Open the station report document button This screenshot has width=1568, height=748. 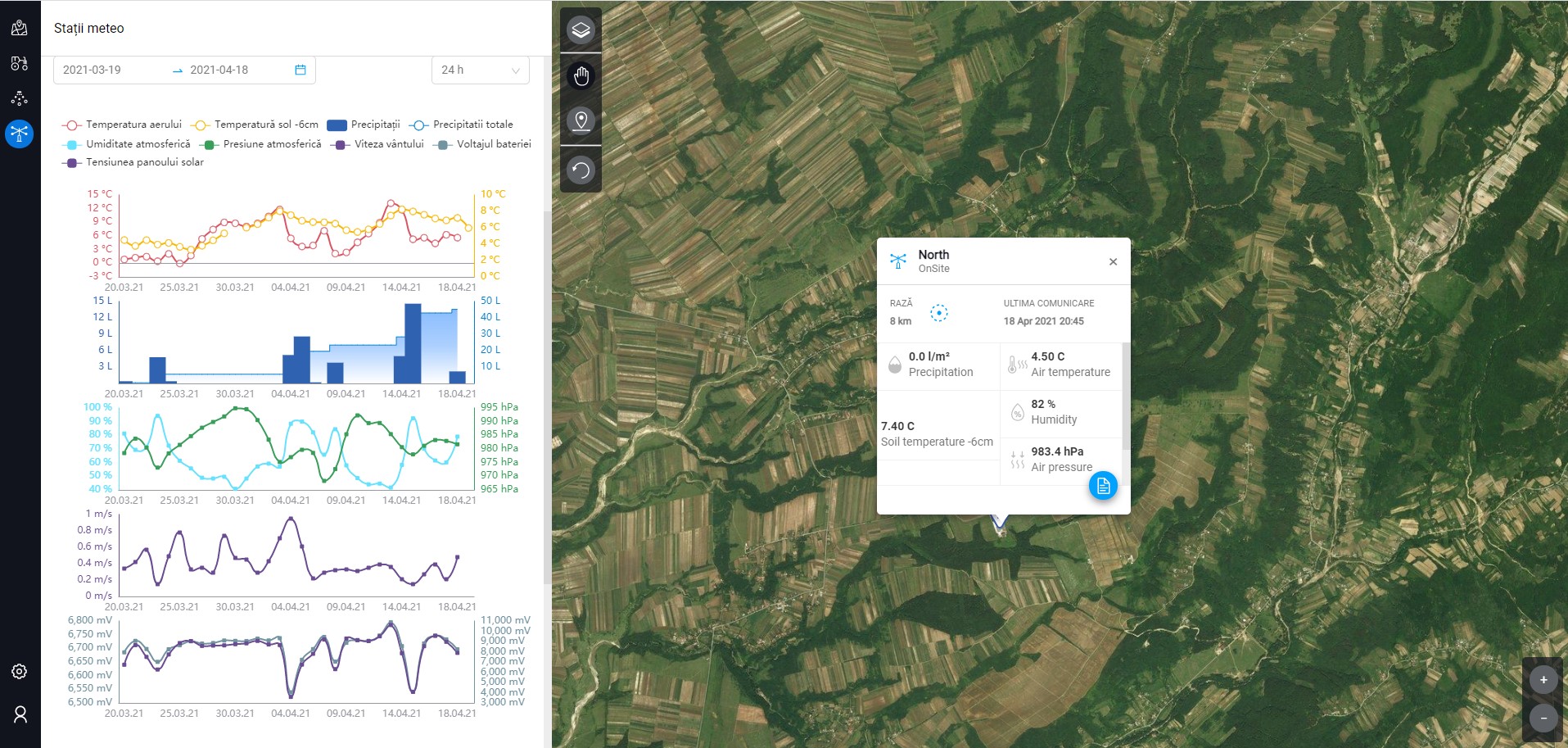pyautogui.click(x=1103, y=486)
